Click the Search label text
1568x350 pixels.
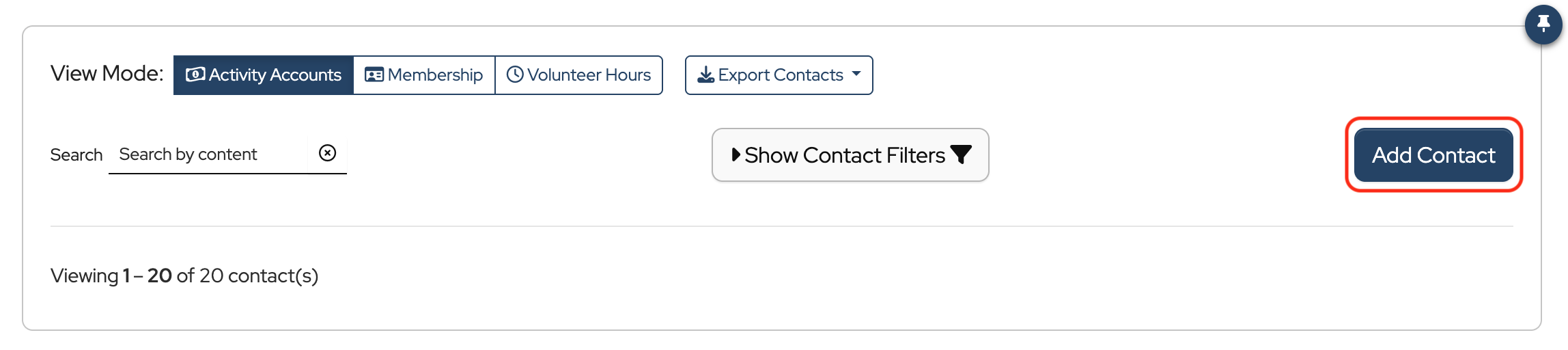[x=76, y=155]
